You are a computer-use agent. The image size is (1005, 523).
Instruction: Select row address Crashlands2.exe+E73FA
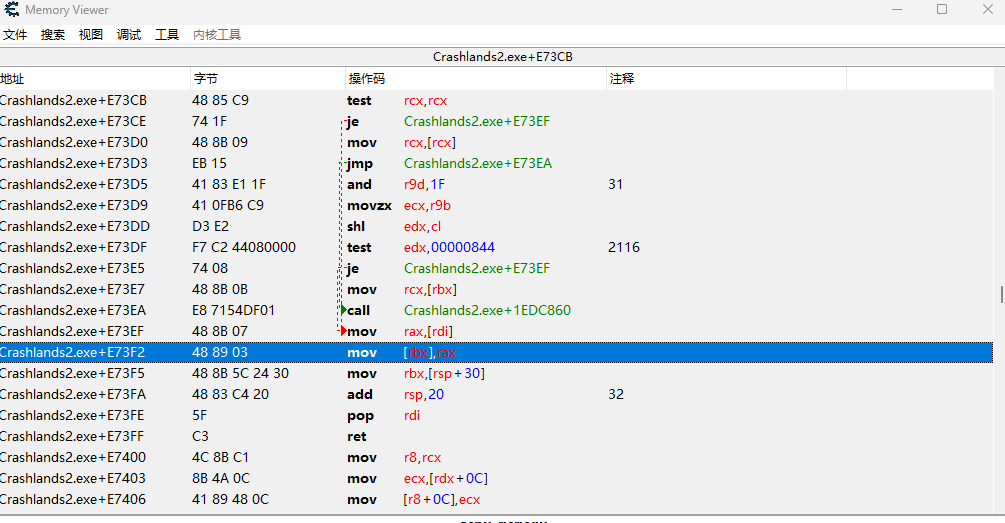pyautogui.click(x=73, y=395)
